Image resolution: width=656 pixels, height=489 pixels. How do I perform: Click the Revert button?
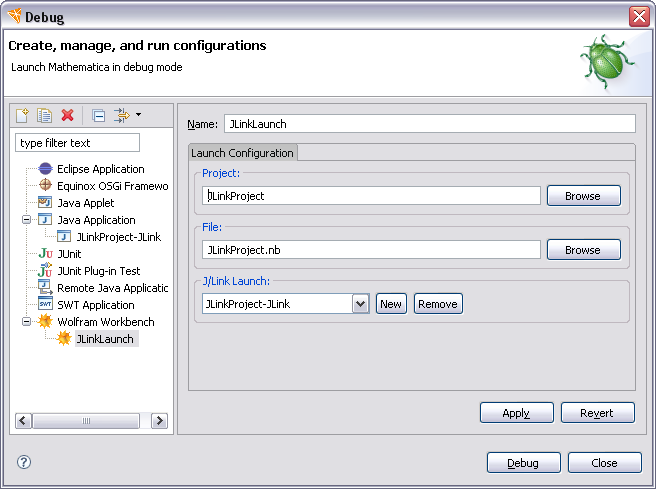click(x=597, y=412)
